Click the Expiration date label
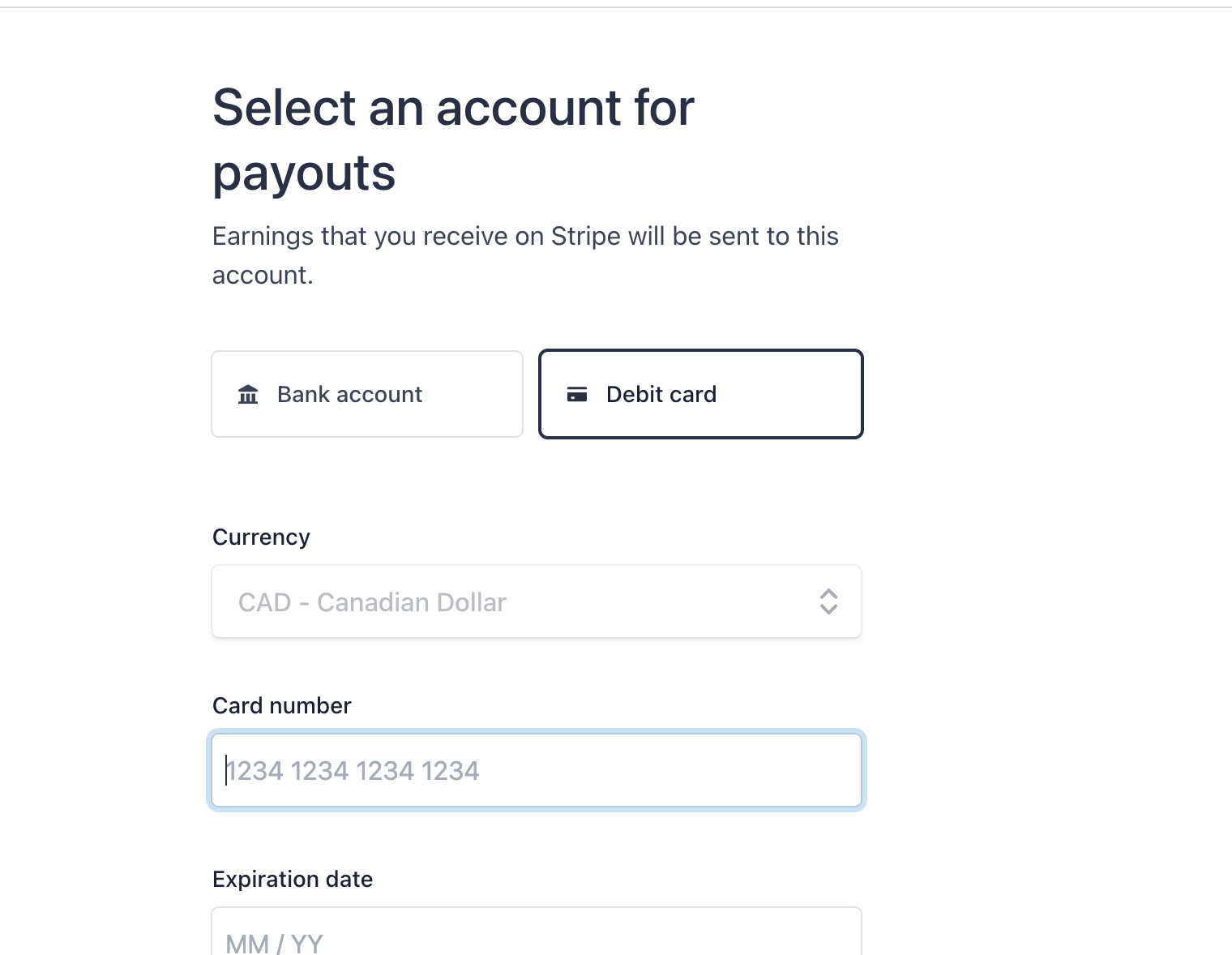 coord(293,879)
